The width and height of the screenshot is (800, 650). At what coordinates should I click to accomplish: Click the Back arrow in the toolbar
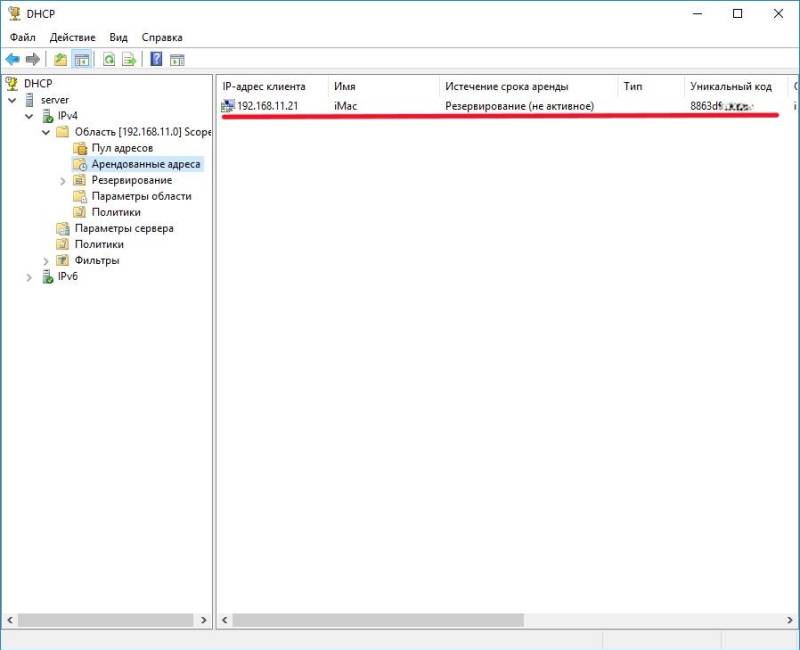[x=12, y=60]
